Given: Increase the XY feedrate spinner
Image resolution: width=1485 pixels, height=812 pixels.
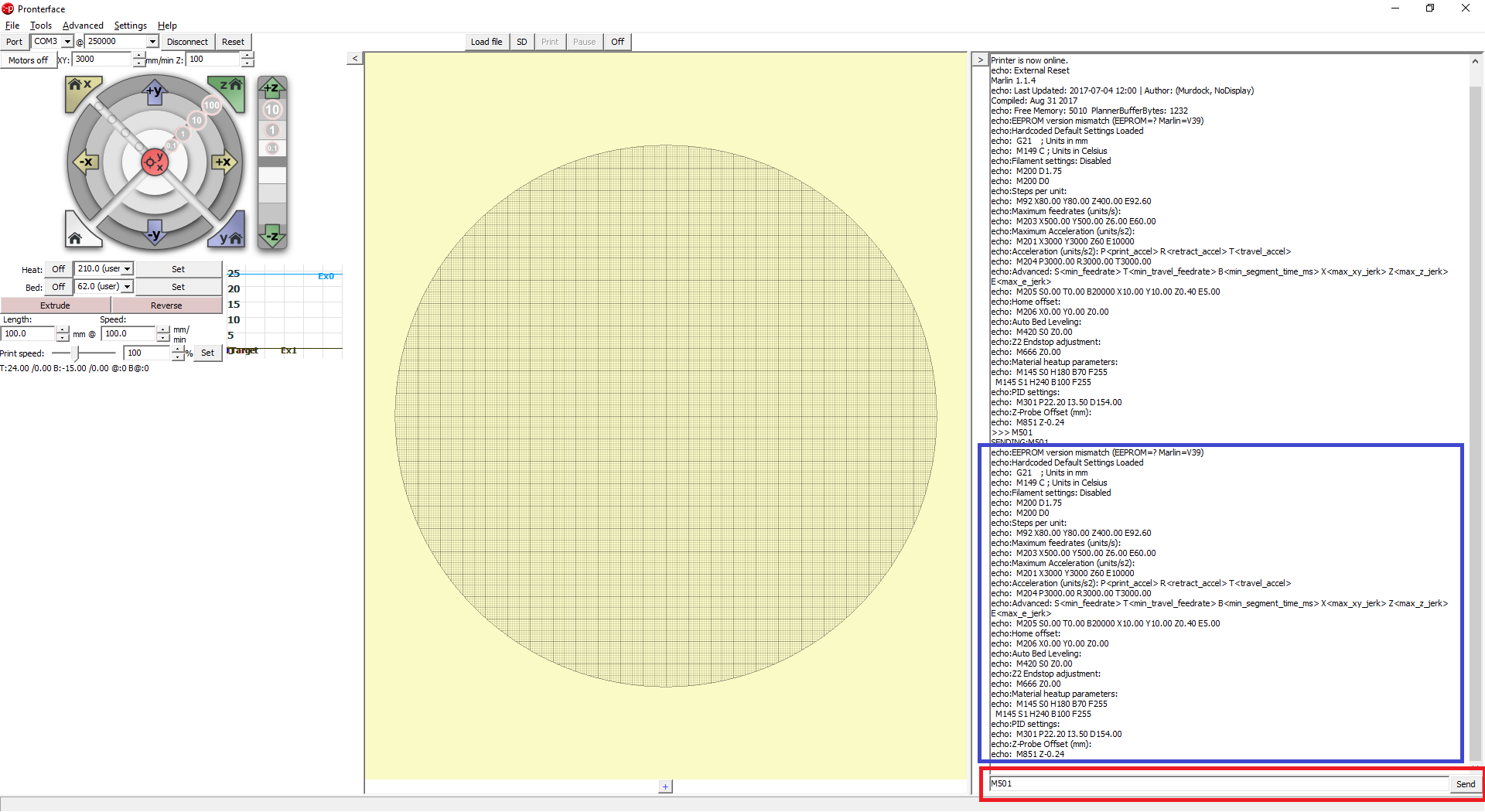Looking at the screenshot, I should click(x=139, y=56).
